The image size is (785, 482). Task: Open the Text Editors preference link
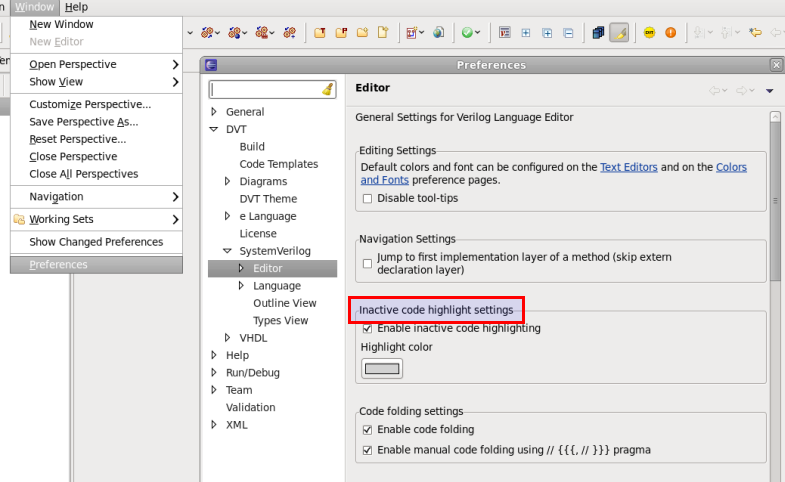(x=627, y=167)
